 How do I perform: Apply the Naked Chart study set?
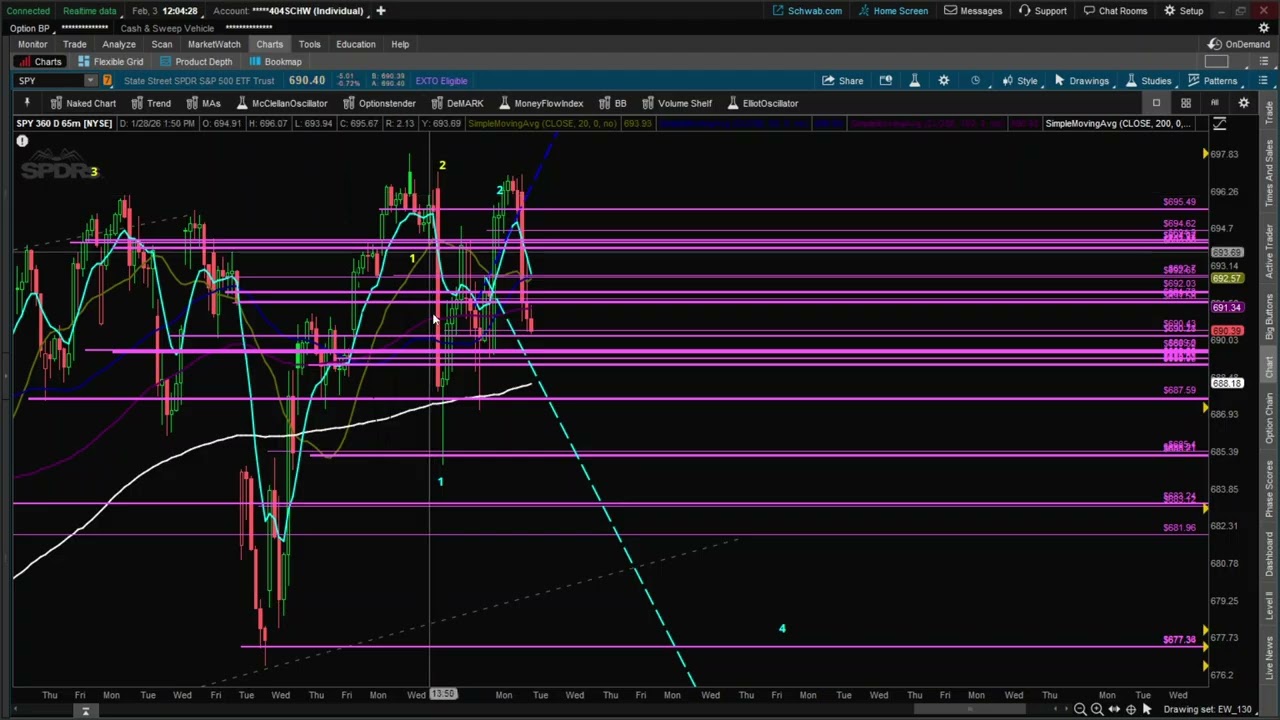pos(83,103)
